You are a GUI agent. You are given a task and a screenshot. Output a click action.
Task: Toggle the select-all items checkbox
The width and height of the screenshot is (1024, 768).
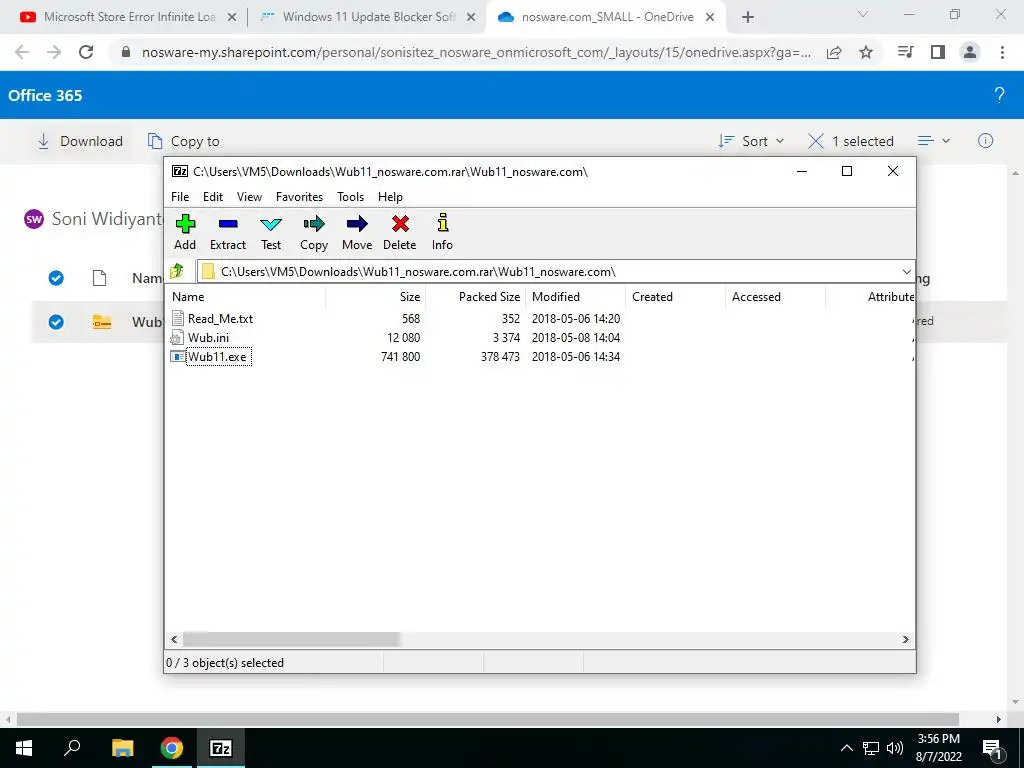click(x=56, y=278)
